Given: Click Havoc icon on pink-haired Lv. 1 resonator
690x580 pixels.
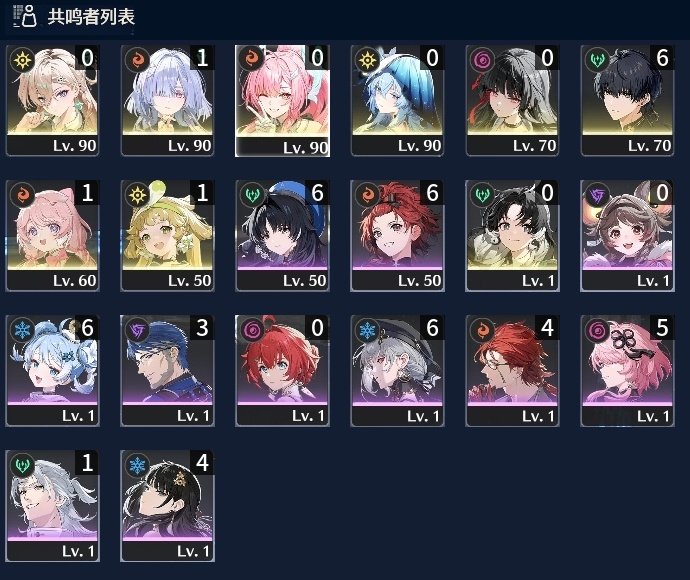Looking at the screenshot, I should pyautogui.click(x=598, y=330).
